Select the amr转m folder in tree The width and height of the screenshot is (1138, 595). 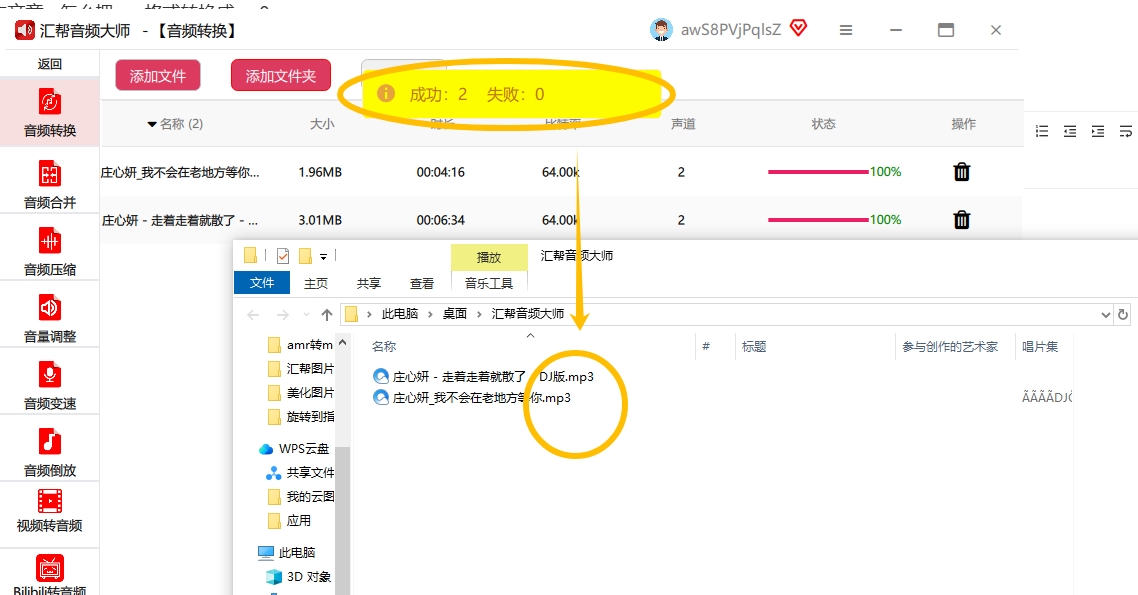[300, 345]
